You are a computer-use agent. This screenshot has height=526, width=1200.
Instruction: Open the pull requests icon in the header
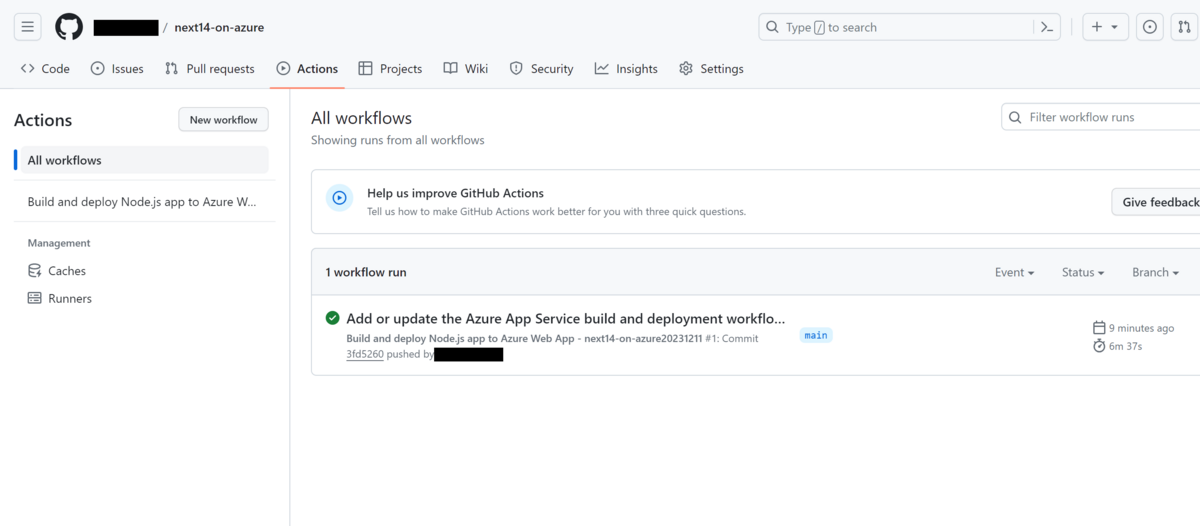coord(1185,27)
